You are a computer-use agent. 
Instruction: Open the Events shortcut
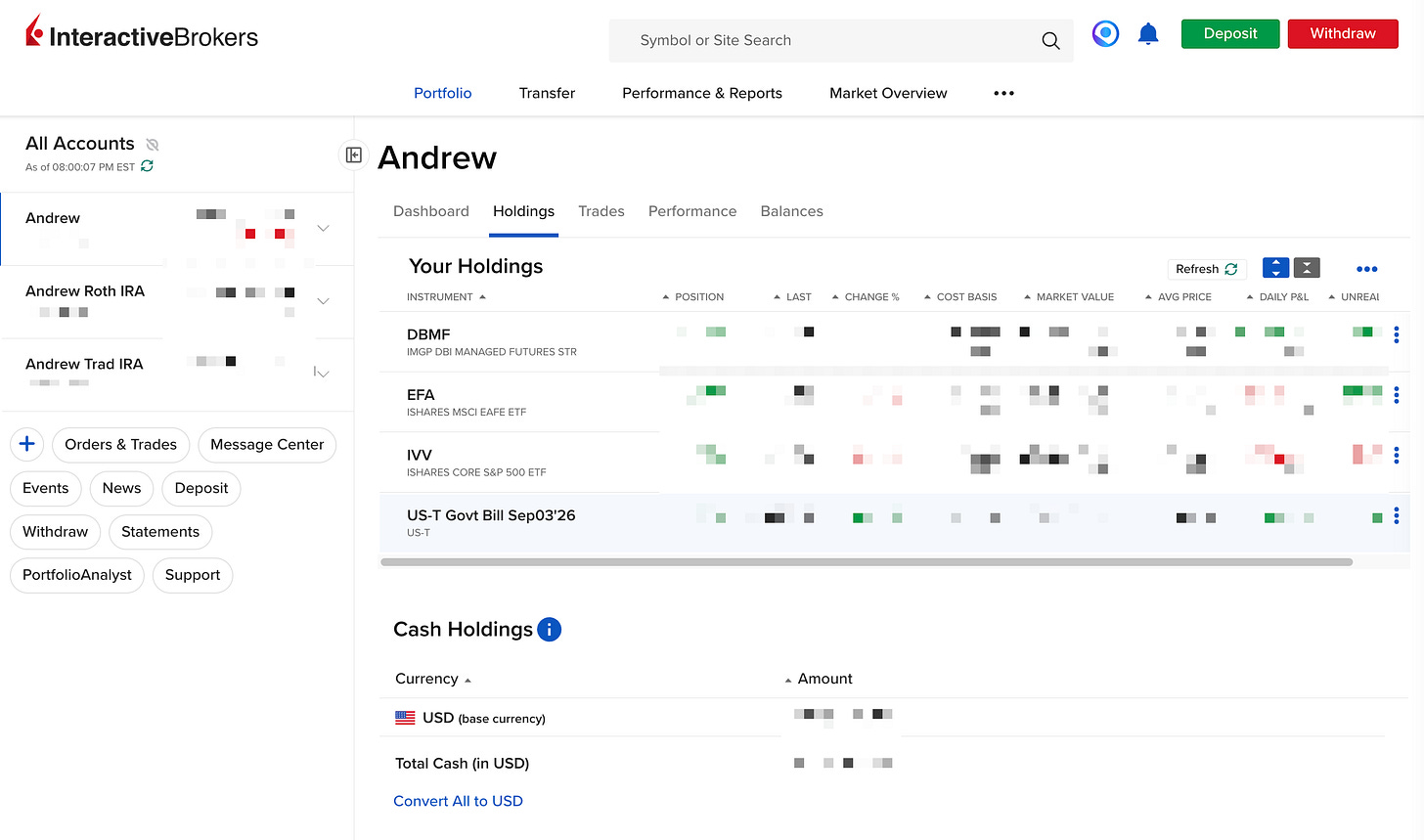[x=46, y=488]
